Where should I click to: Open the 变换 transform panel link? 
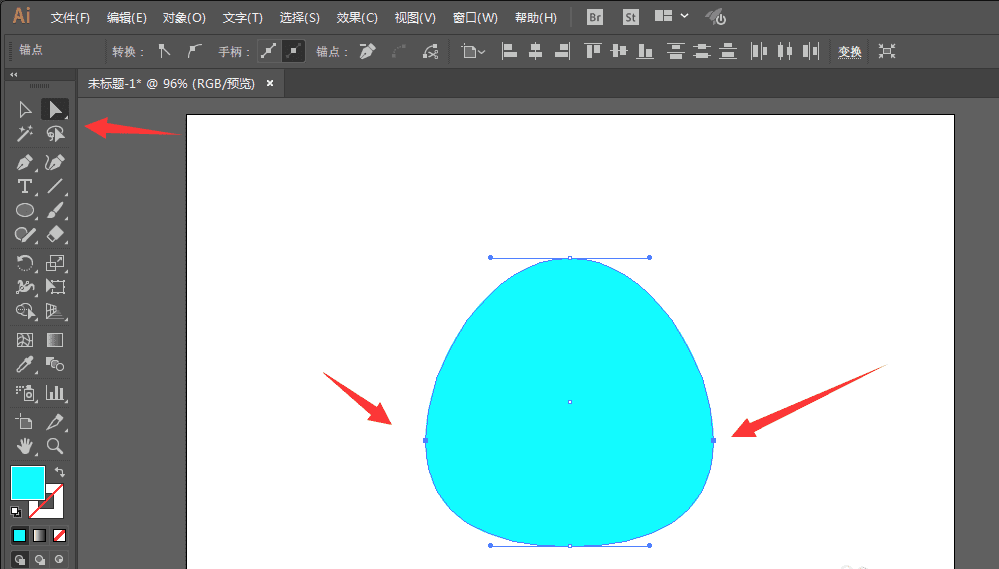pyautogui.click(x=849, y=52)
